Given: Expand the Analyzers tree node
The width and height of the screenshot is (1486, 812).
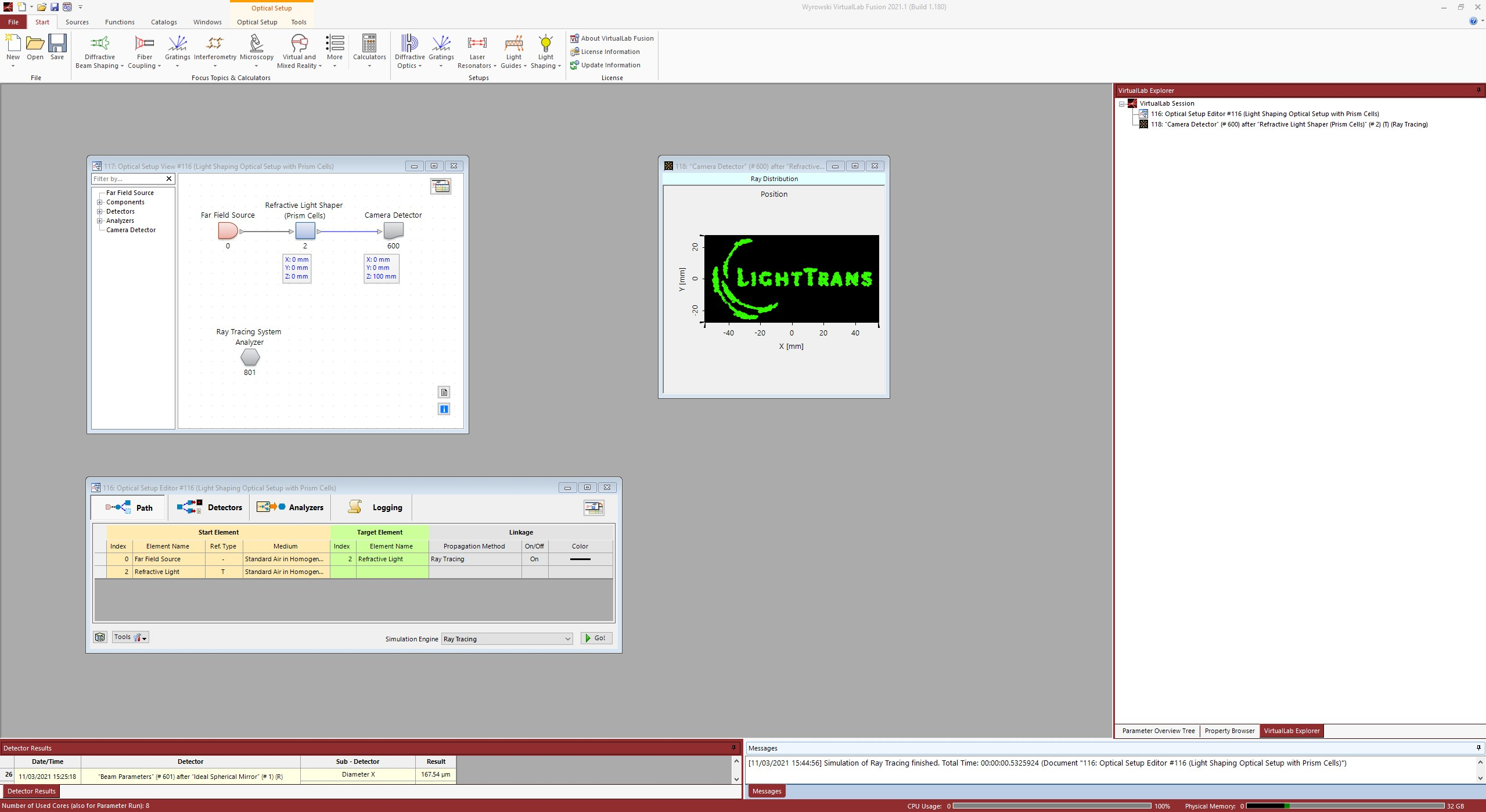Looking at the screenshot, I should (100, 221).
